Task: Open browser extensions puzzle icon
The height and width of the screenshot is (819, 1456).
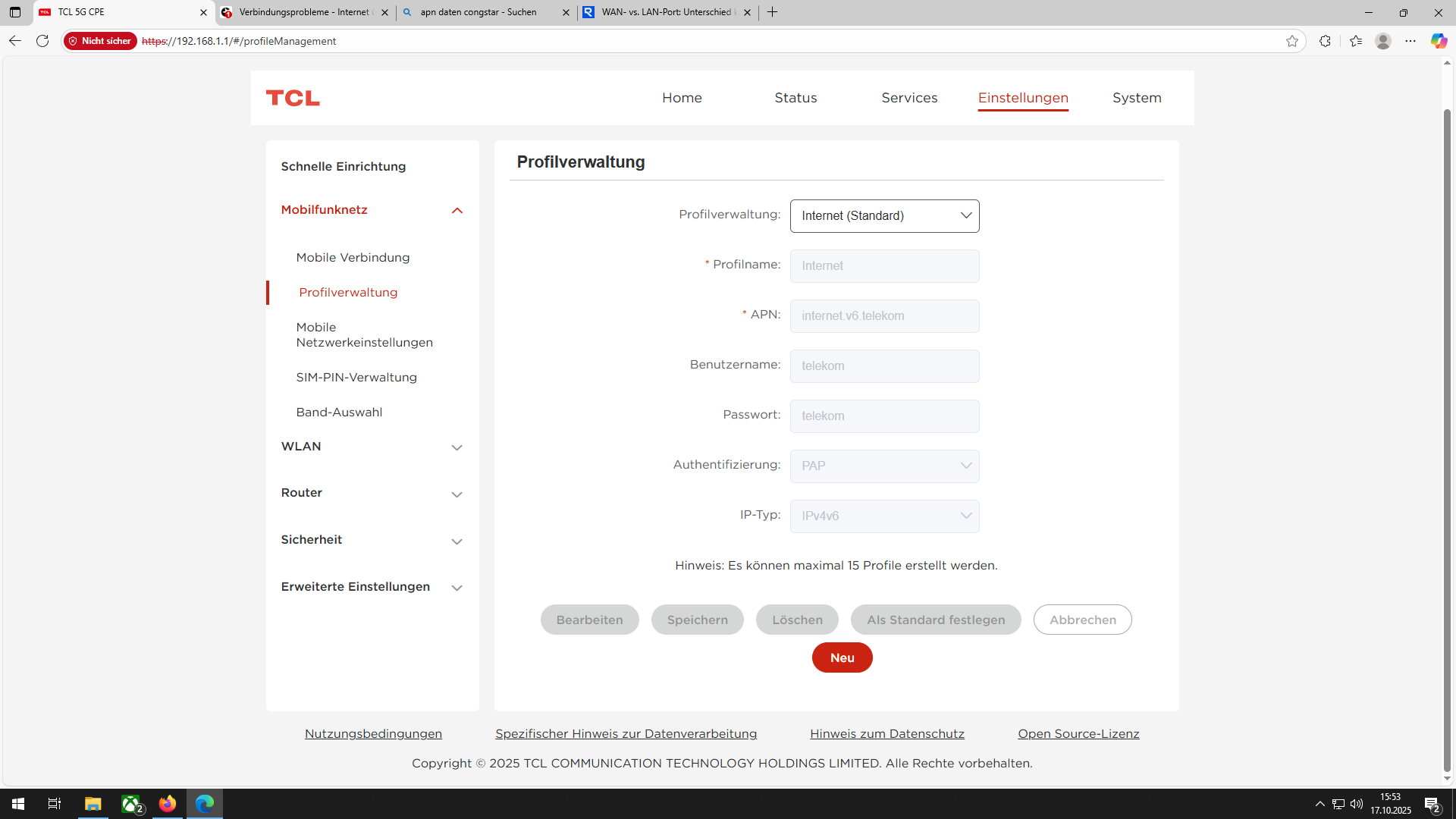Action: click(1325, 41)
